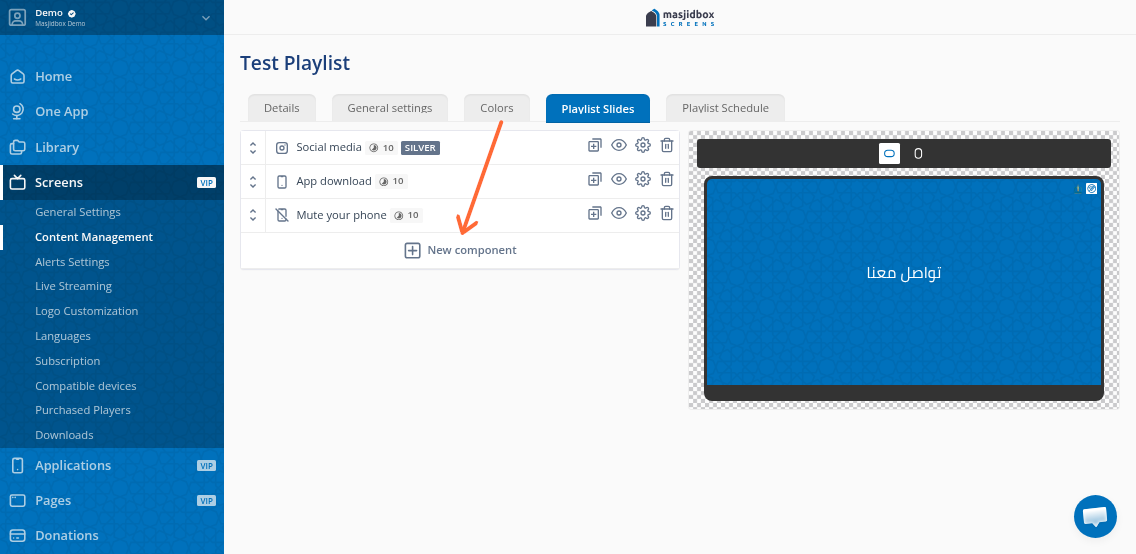Toggle visibility of Mute your phone slide
The height and width of the screenshot is (554, 1136).
(x=619, y=213)
